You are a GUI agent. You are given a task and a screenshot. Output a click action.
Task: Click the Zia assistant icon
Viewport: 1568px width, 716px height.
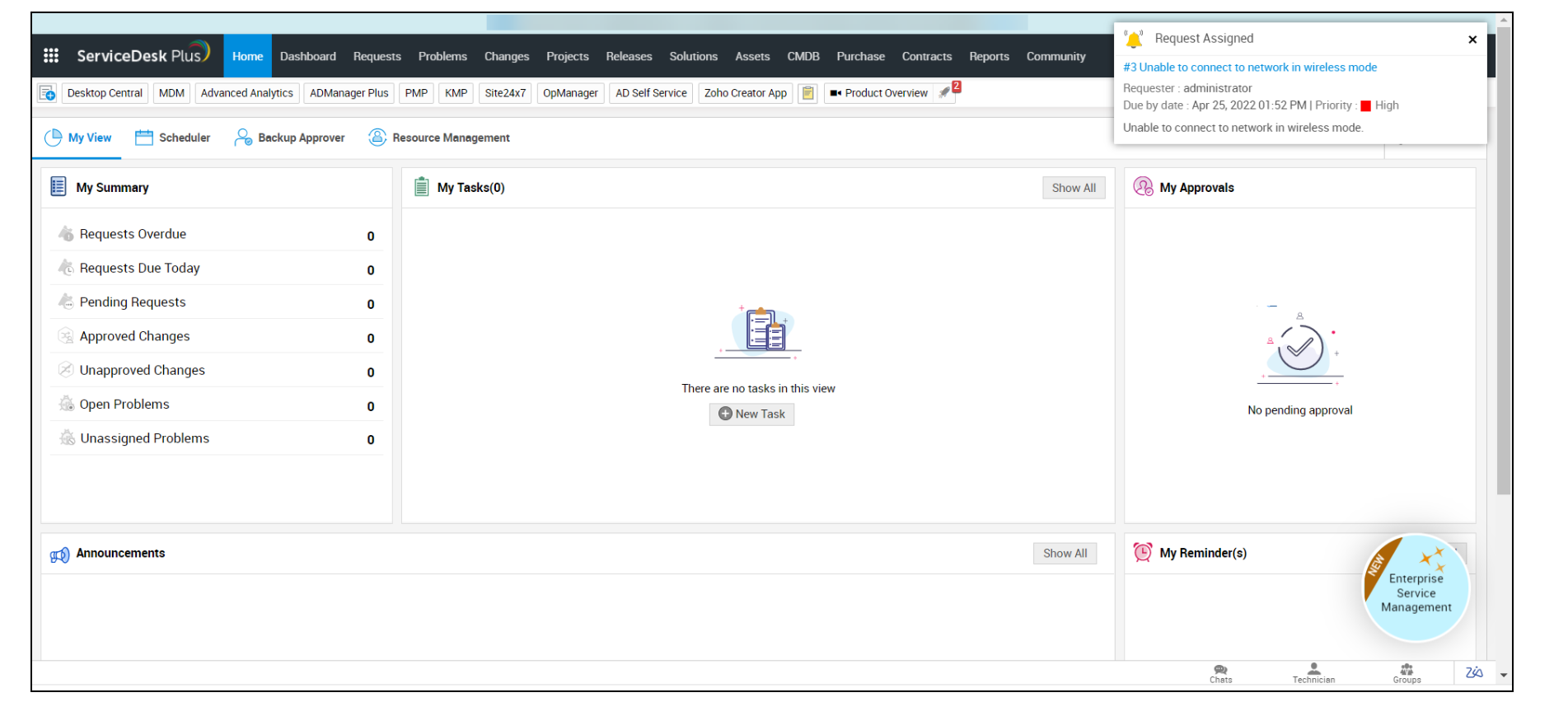[1473, 672]
